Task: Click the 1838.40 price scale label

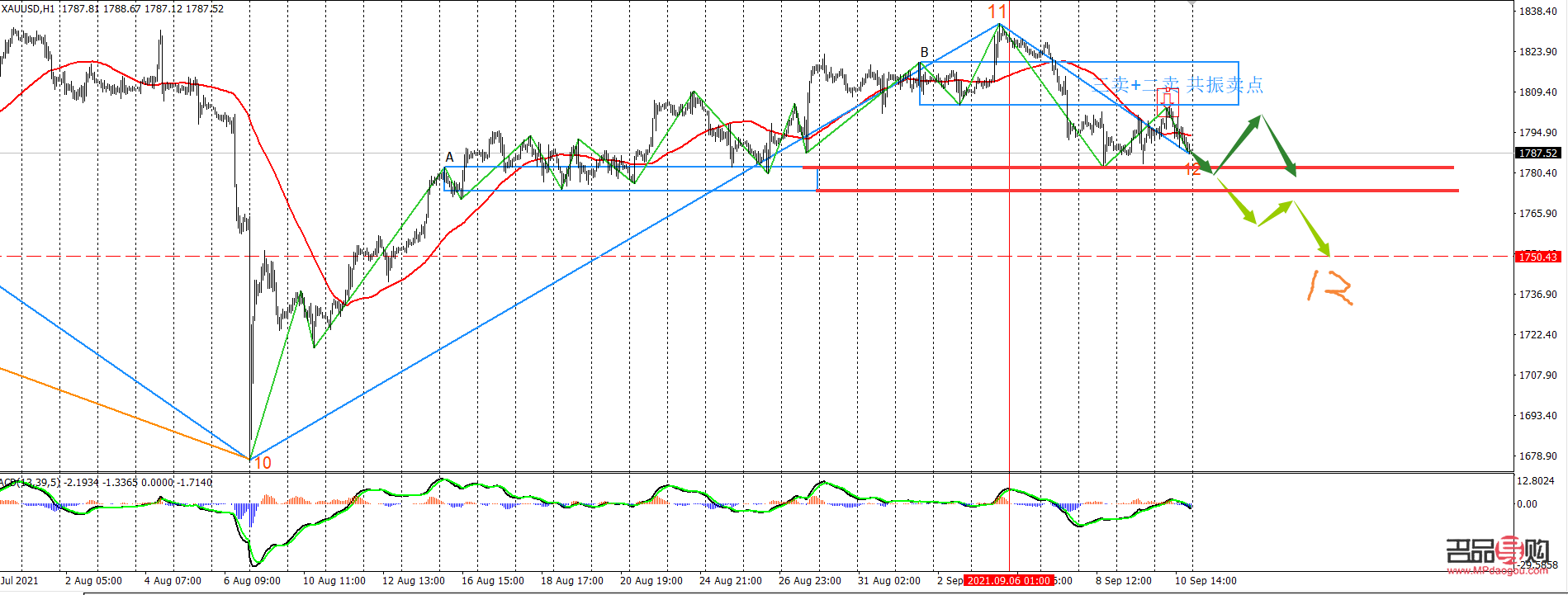Action: pos(1537,12)
